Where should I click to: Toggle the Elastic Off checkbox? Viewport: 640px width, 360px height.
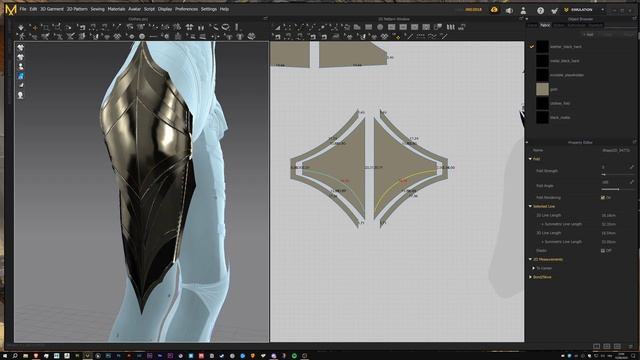(602, 251)
